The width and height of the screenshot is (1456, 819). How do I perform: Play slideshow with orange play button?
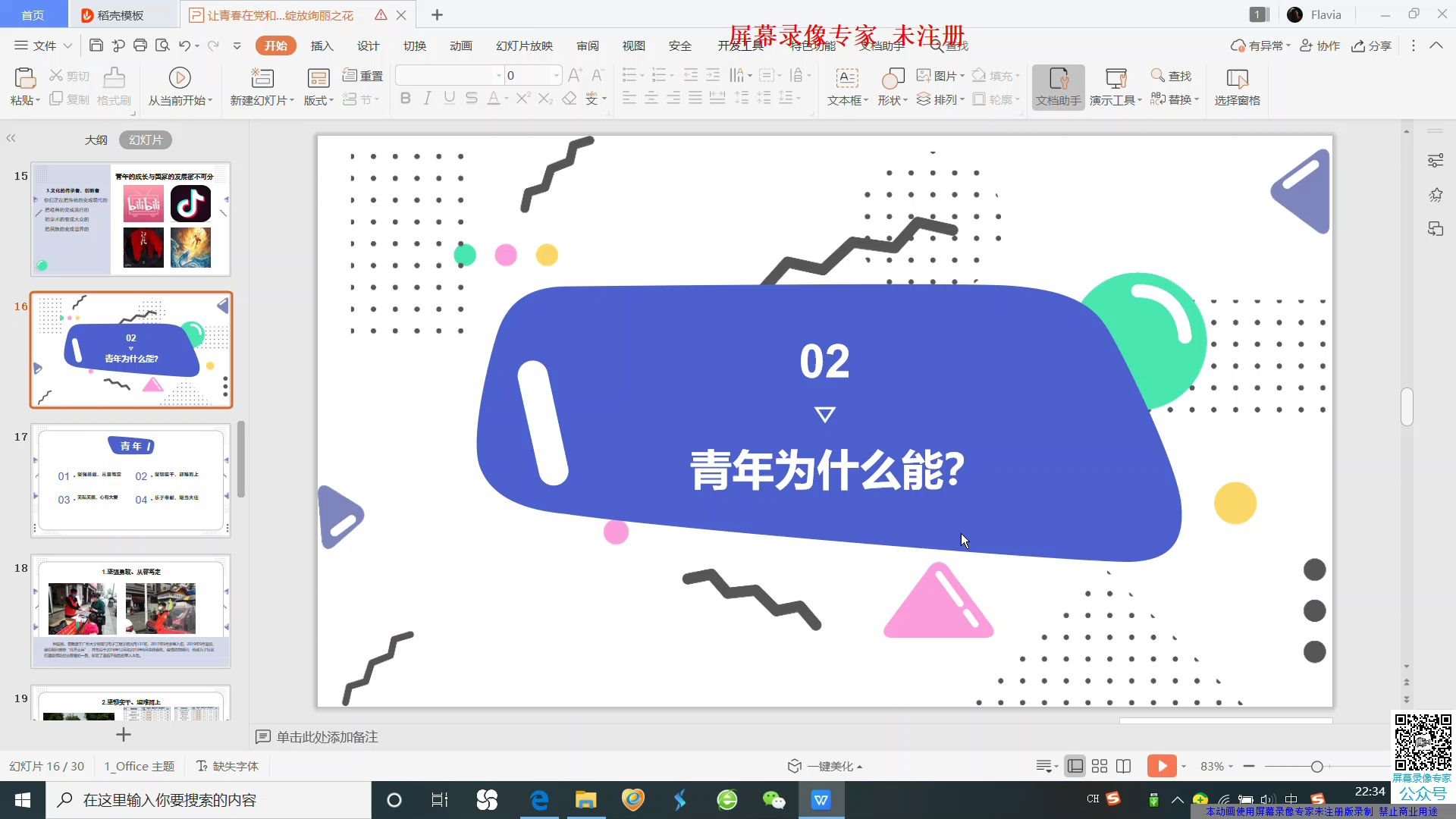pyautogui.click(x=1161, y=766)
